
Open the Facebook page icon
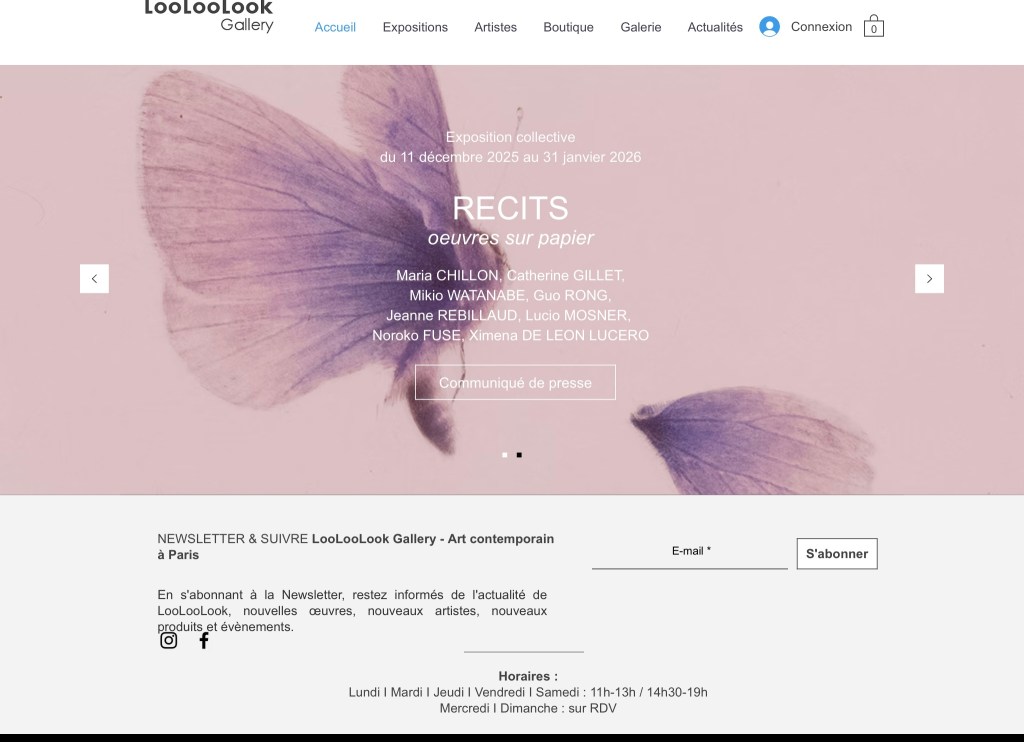click(x=204, y=640)
